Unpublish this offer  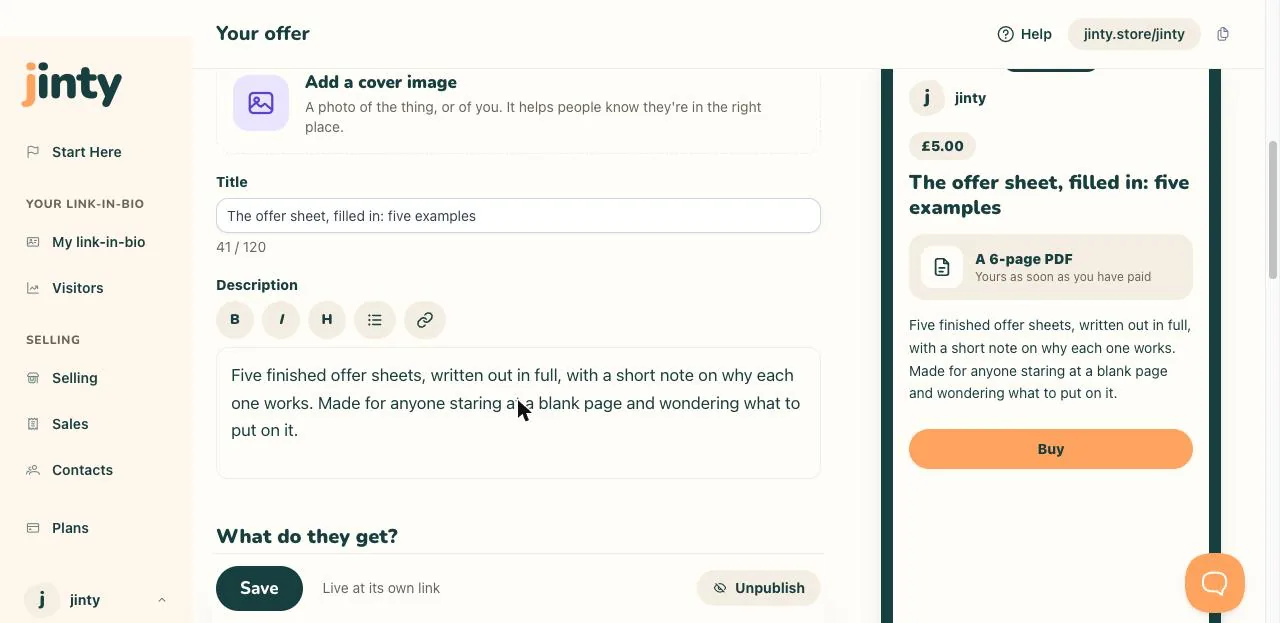tap(758, 588)
